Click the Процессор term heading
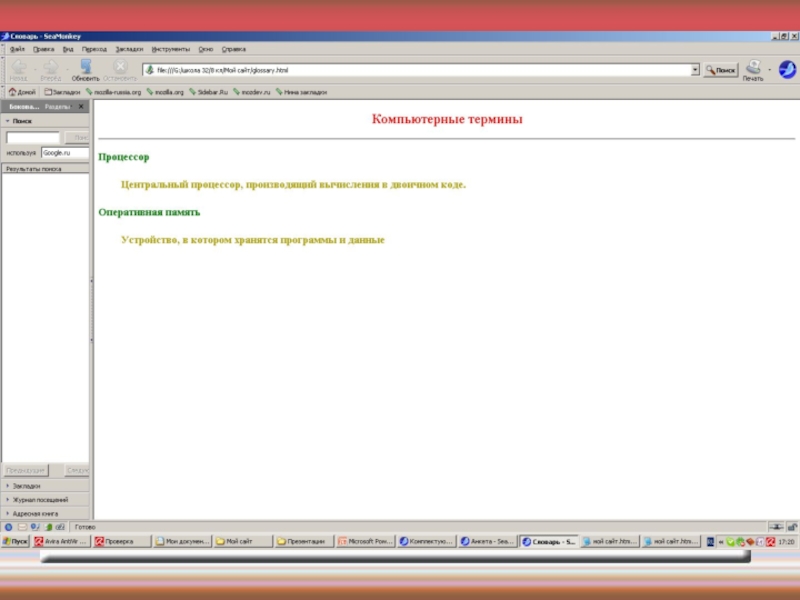Viewport: 800px width, 600px height. (124, 157)
